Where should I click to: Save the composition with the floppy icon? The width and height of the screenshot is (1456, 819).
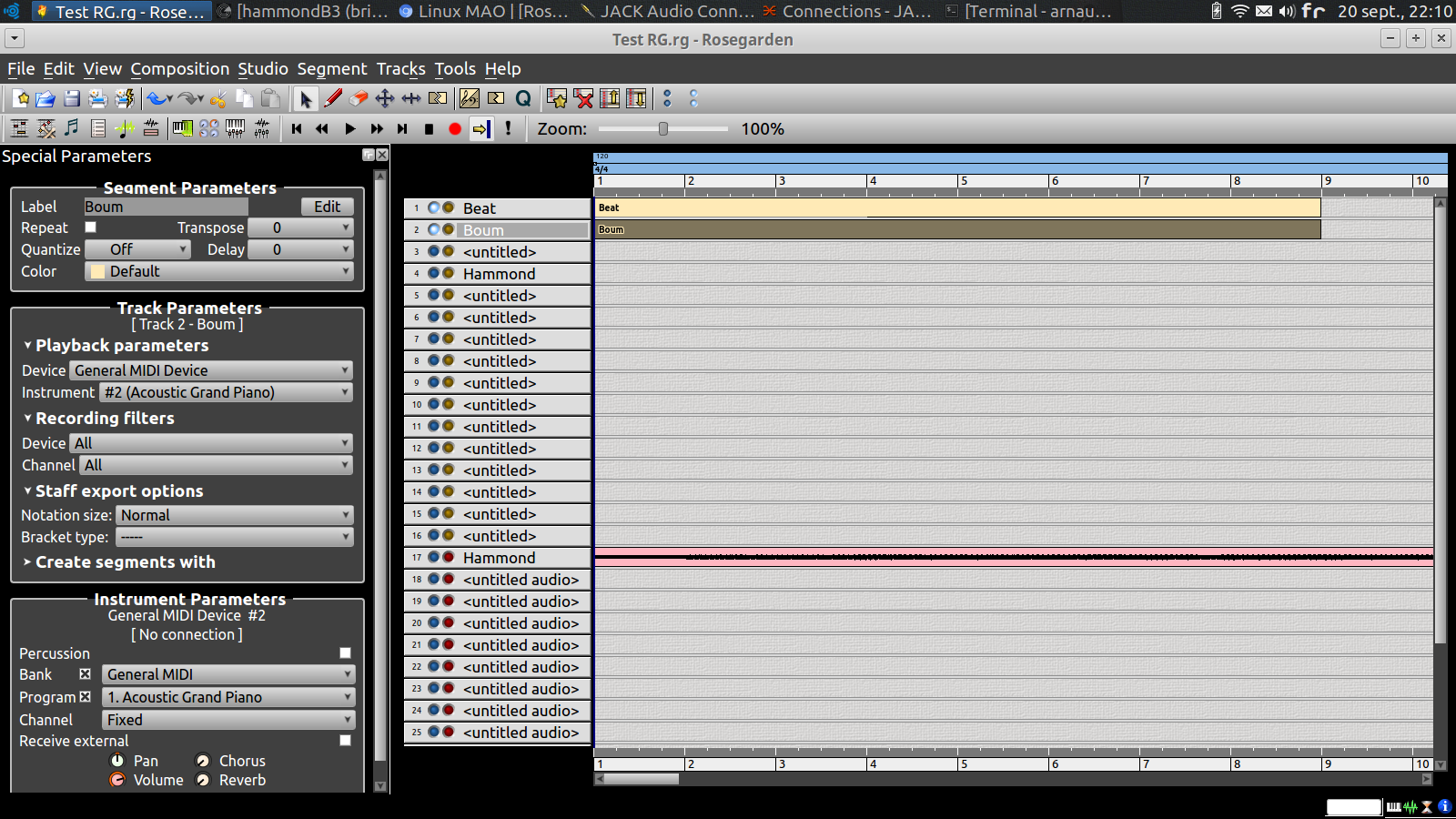(x=72, y=98)
